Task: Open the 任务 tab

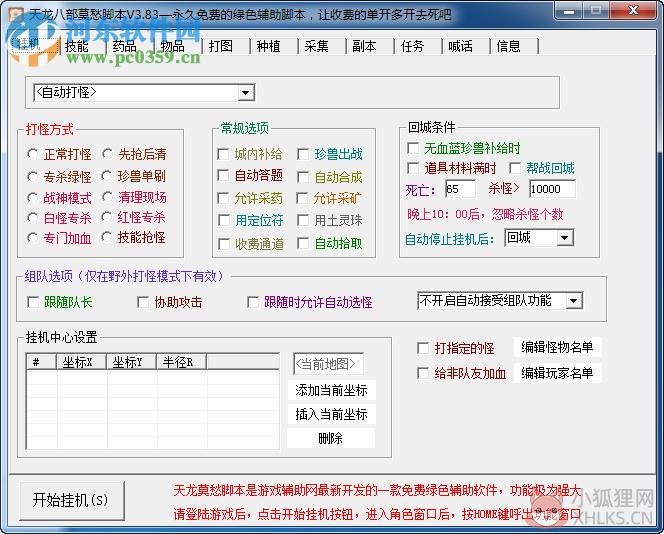Action: pos(412,46)
